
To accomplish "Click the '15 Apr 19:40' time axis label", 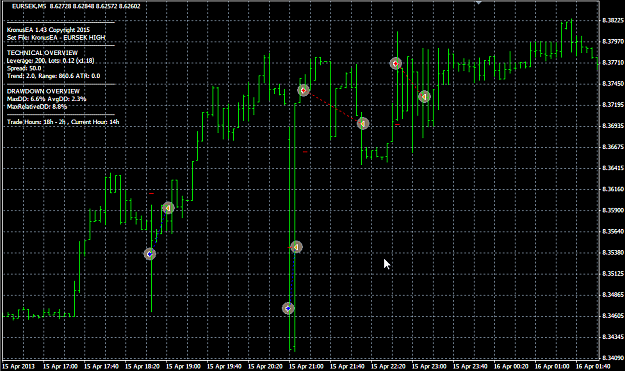I will point(224,366).
